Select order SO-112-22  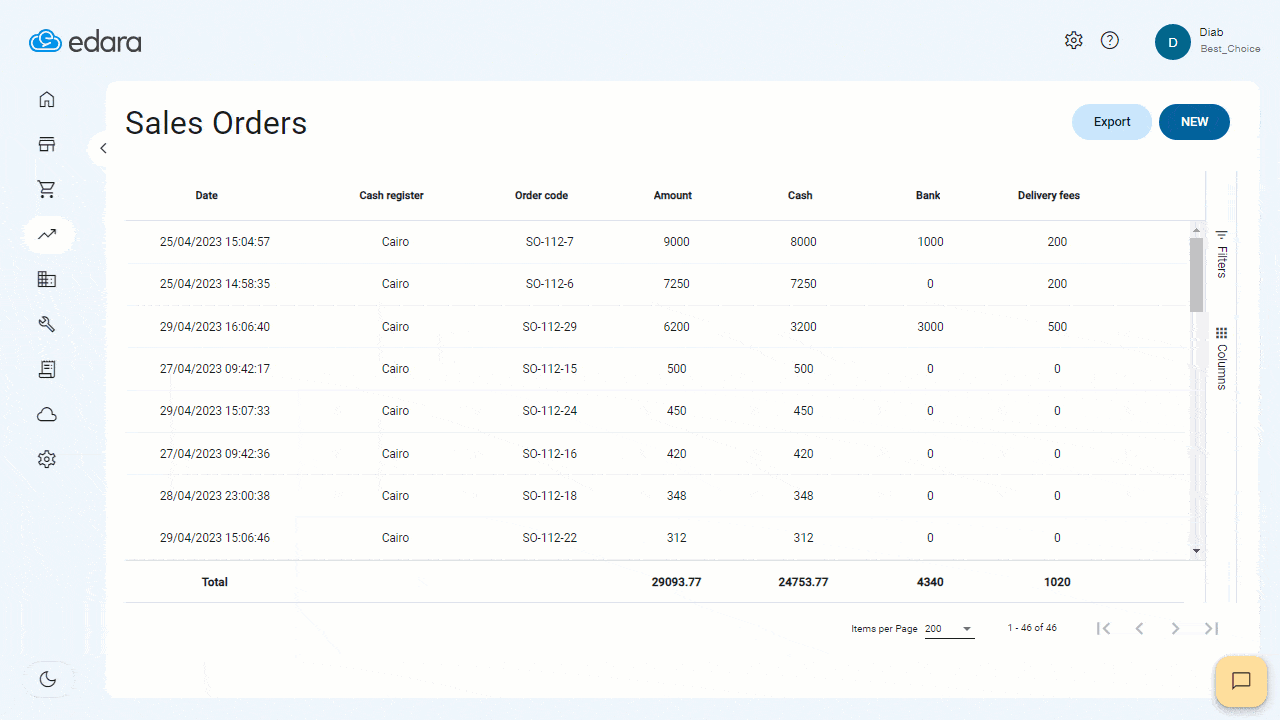(x=550, y=538)
